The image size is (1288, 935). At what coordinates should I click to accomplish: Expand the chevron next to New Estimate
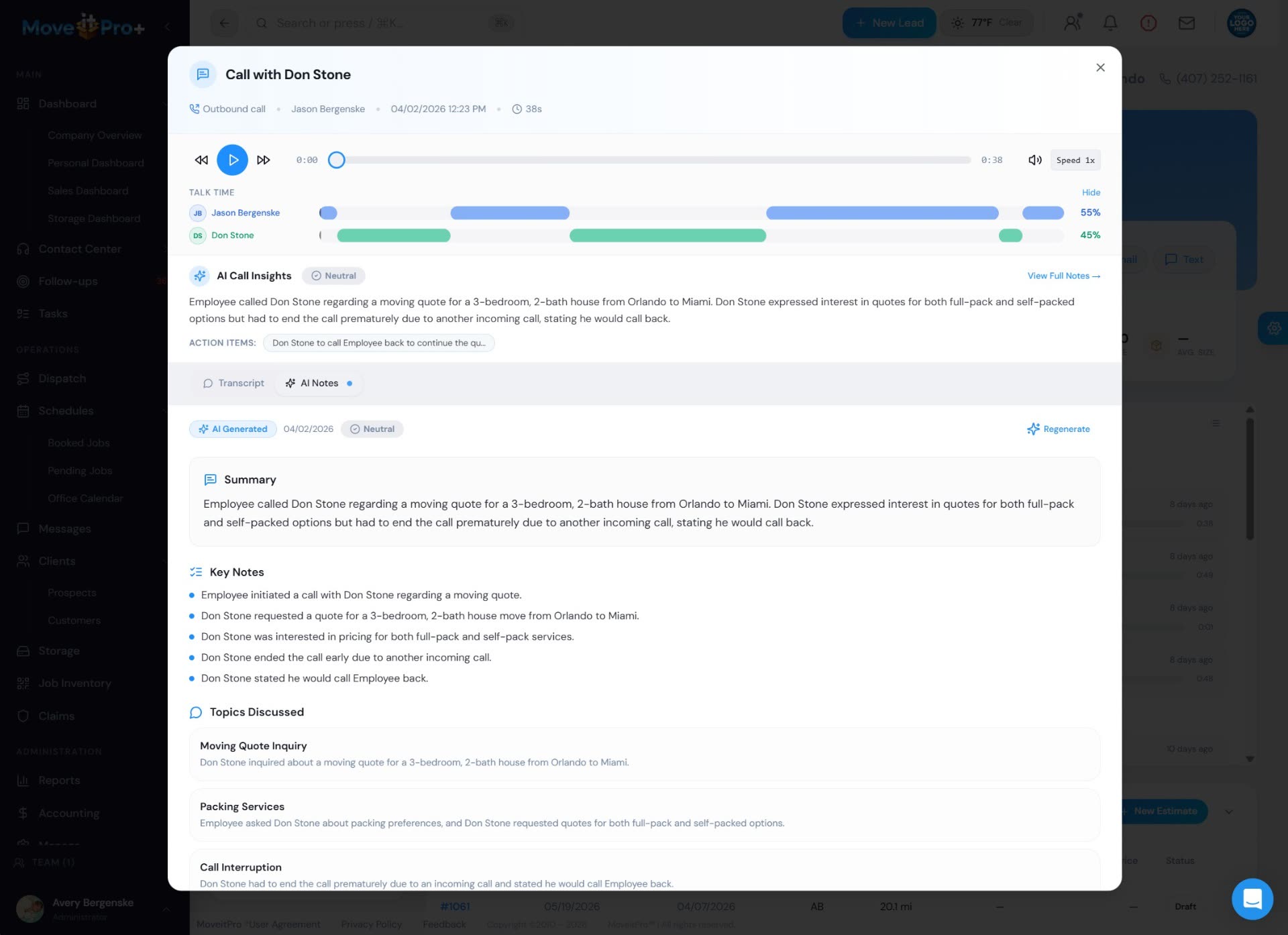coord(1229,812)
